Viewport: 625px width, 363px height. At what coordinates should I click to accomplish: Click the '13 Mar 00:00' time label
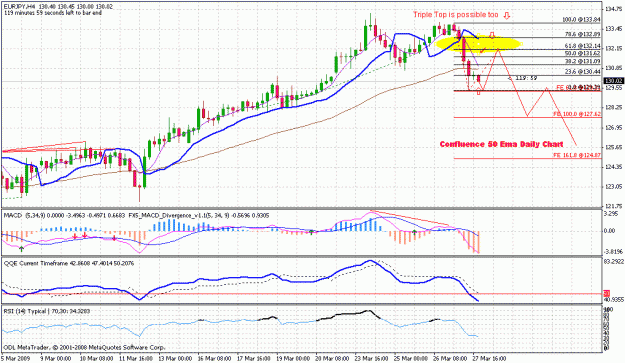(x=175, y=359)
